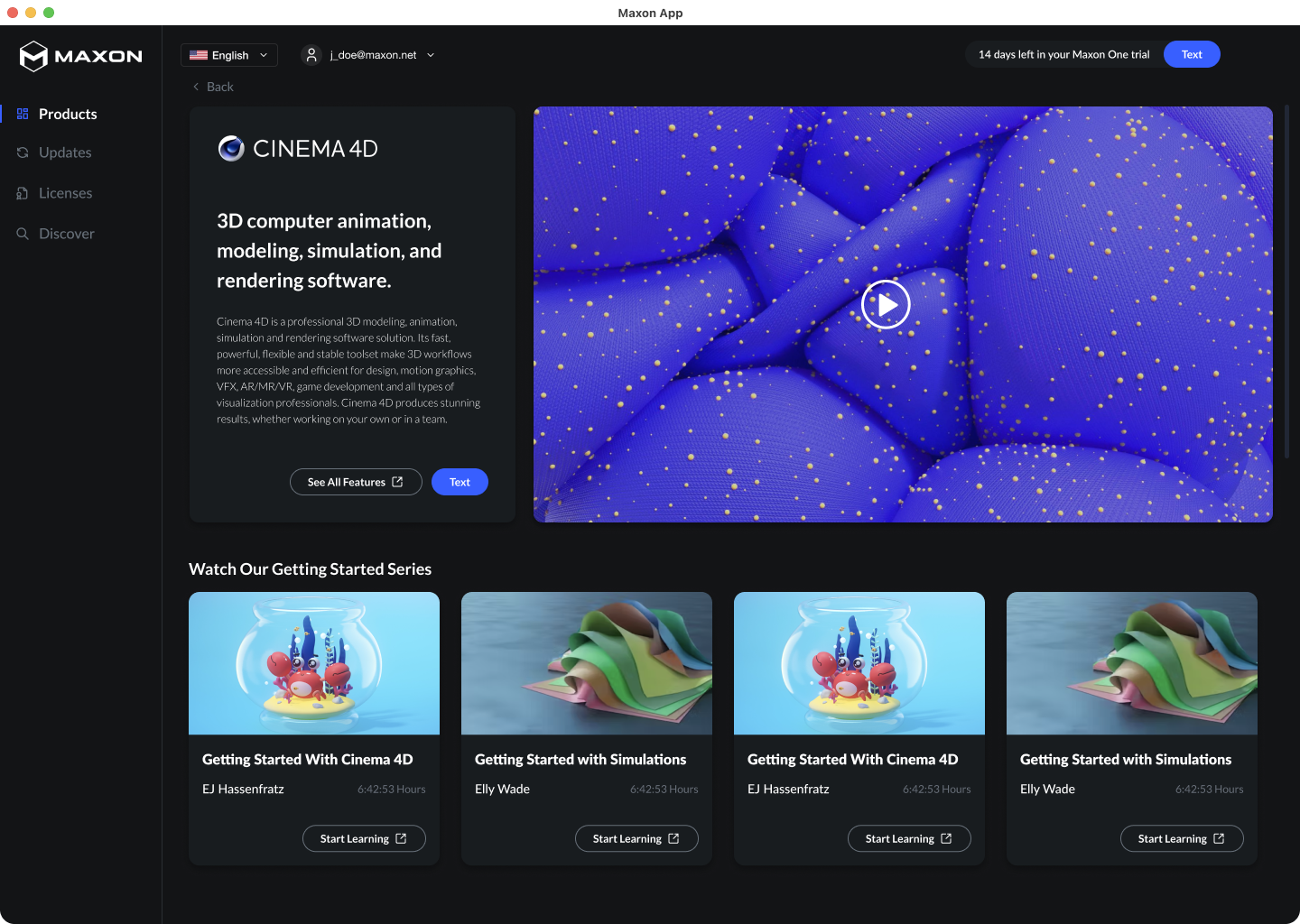
Task: Click the Maxon App title in the title bar
Action: point(650,13)
